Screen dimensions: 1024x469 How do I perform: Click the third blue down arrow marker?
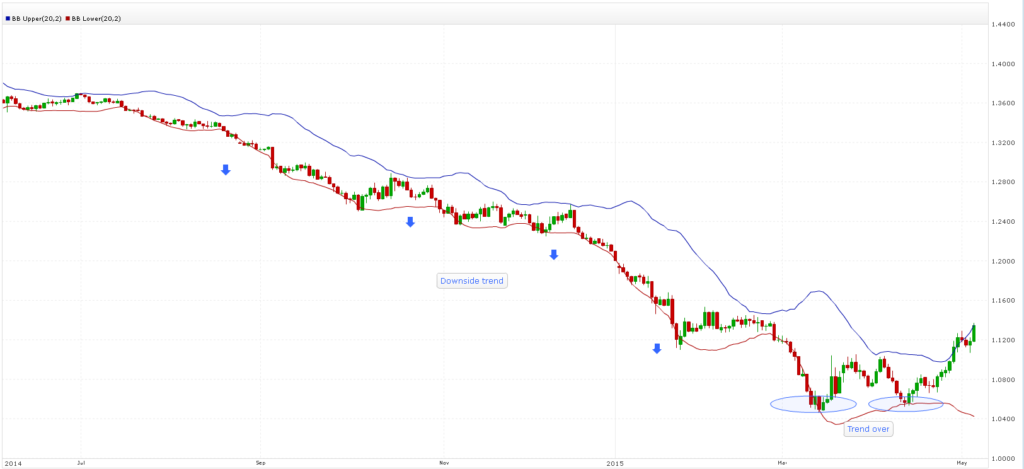[x=553, y=255]
